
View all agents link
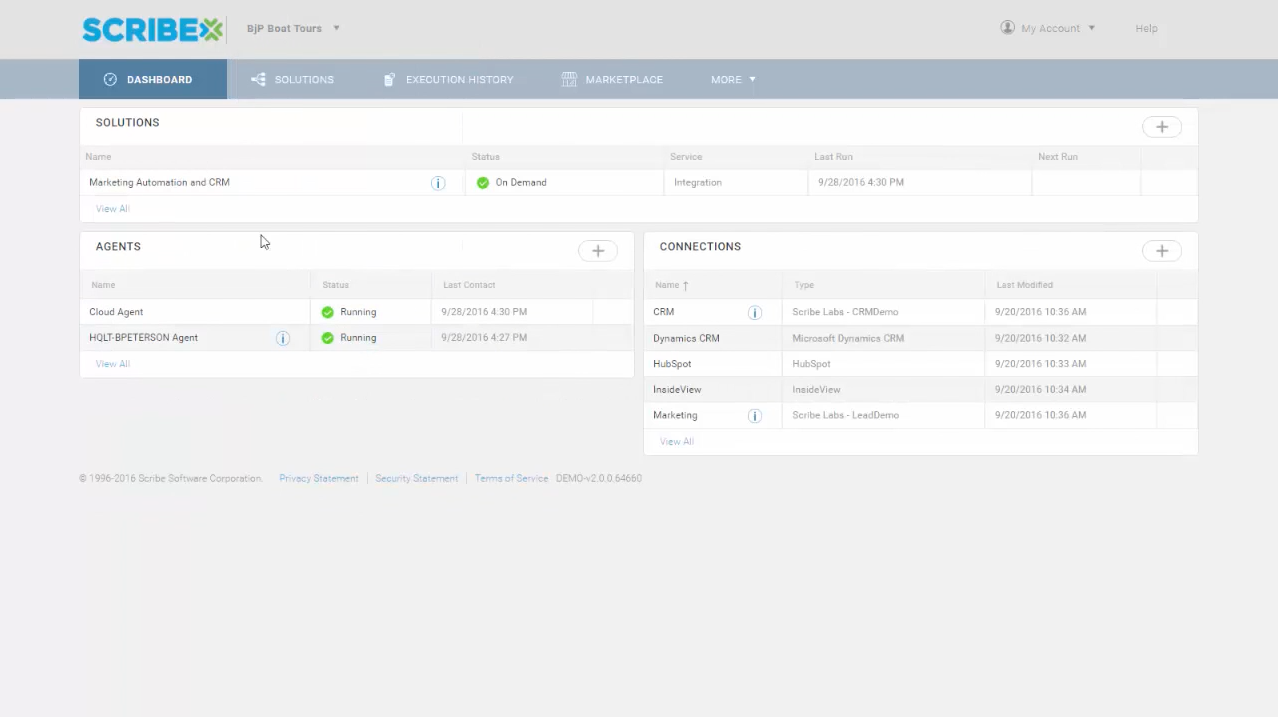112,364
